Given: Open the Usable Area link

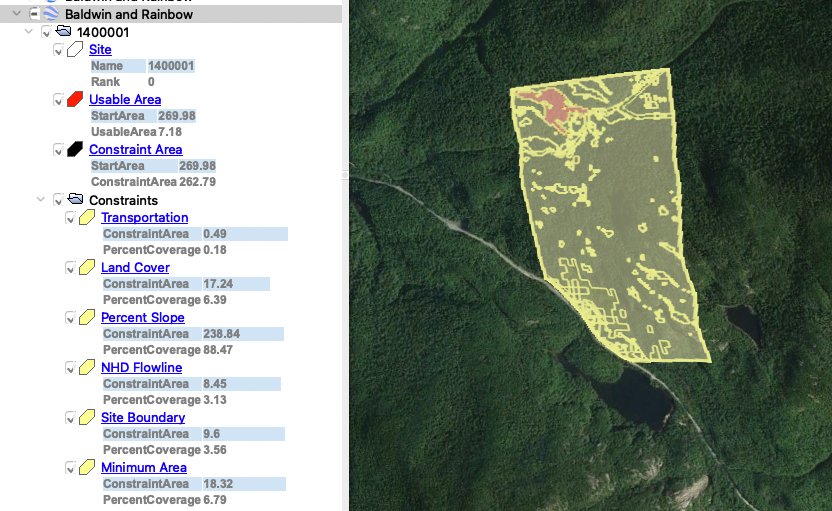Looking at the screenshot, I should (x=125, y=99).
